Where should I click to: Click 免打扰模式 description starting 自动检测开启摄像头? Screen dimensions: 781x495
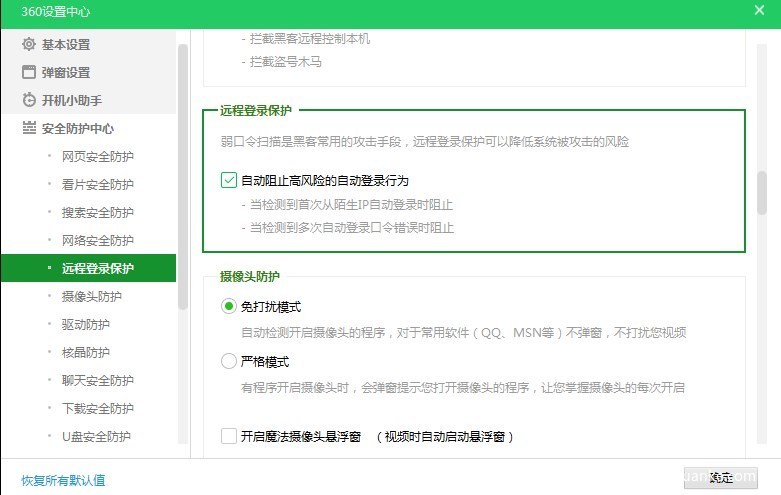[464, 332]
